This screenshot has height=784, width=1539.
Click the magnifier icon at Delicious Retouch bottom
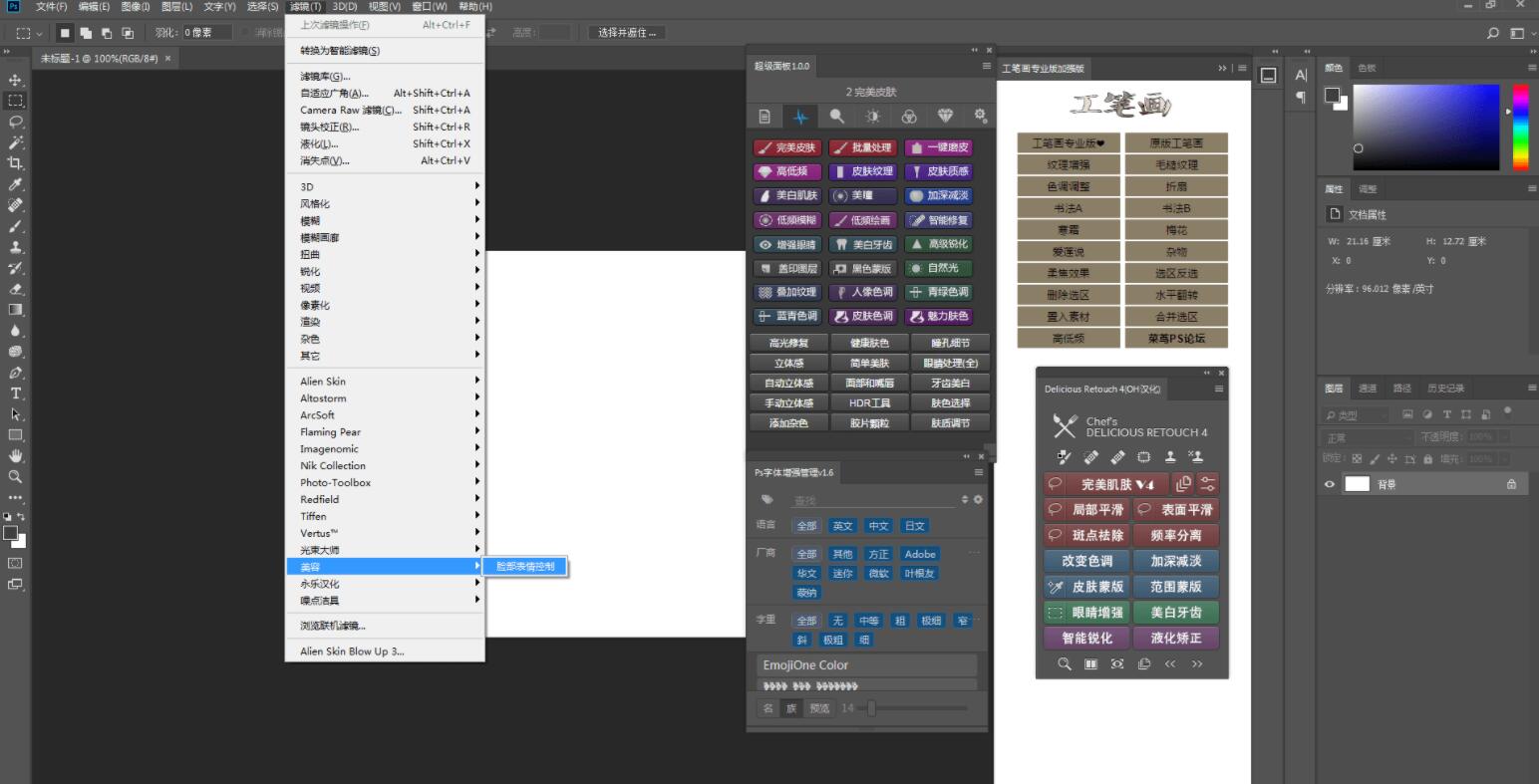(x=1065, y=663)
